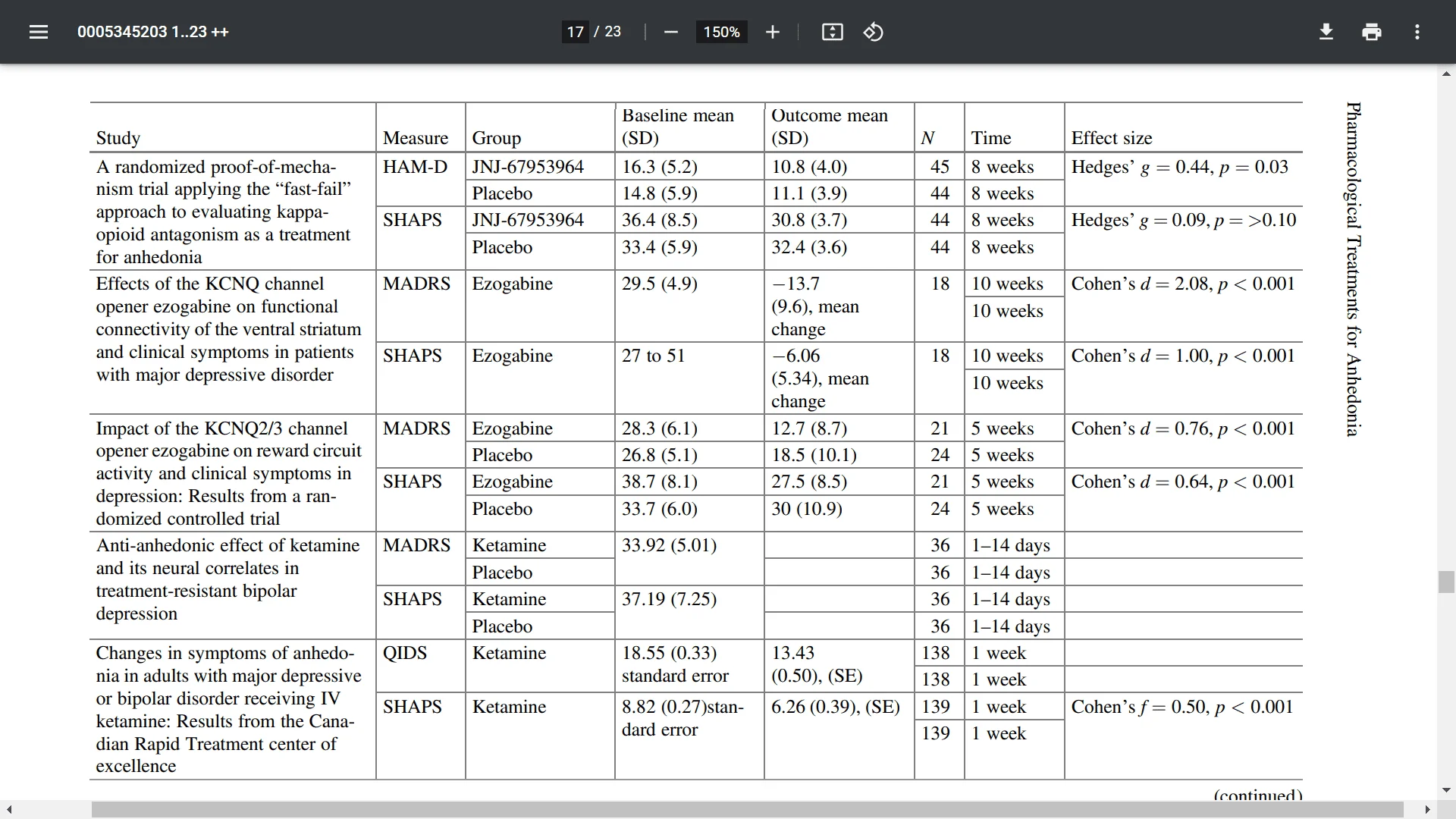Click 'Pharmacological Treatments for Anhedonia' margin title
Image resolution: width=1456 pixels, height=819 pixels.
click(x=1353, y=269)
